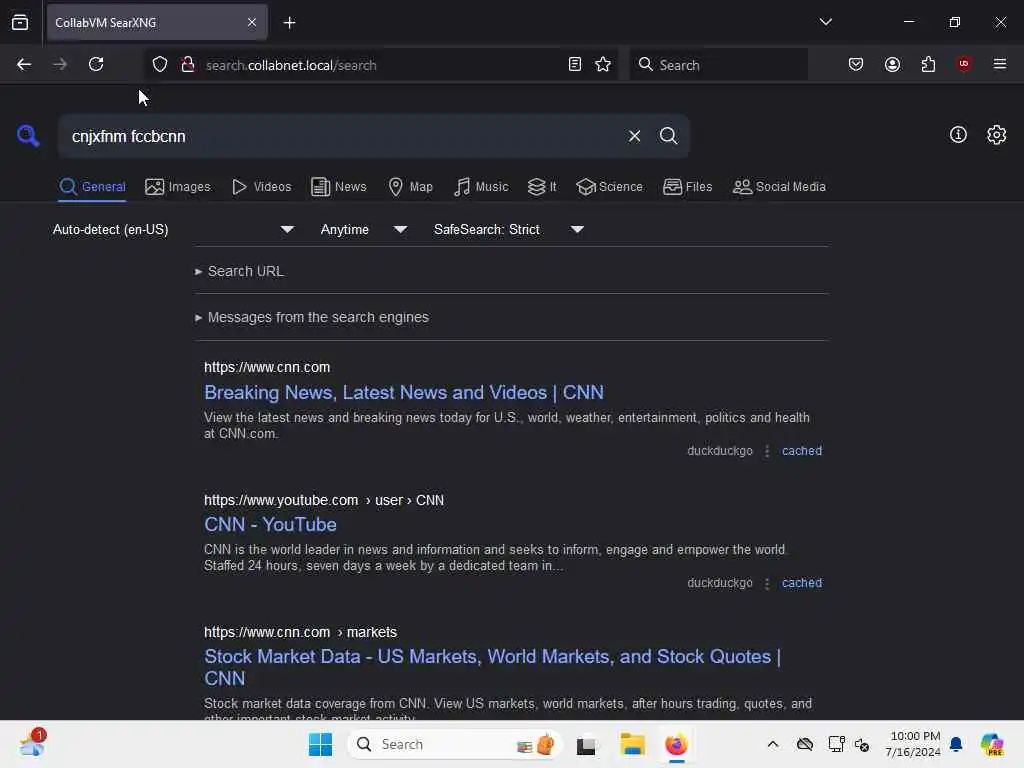Open Stock Market Data CNN result
This screenshot has height=768, width=1024.
click(492, 667)
